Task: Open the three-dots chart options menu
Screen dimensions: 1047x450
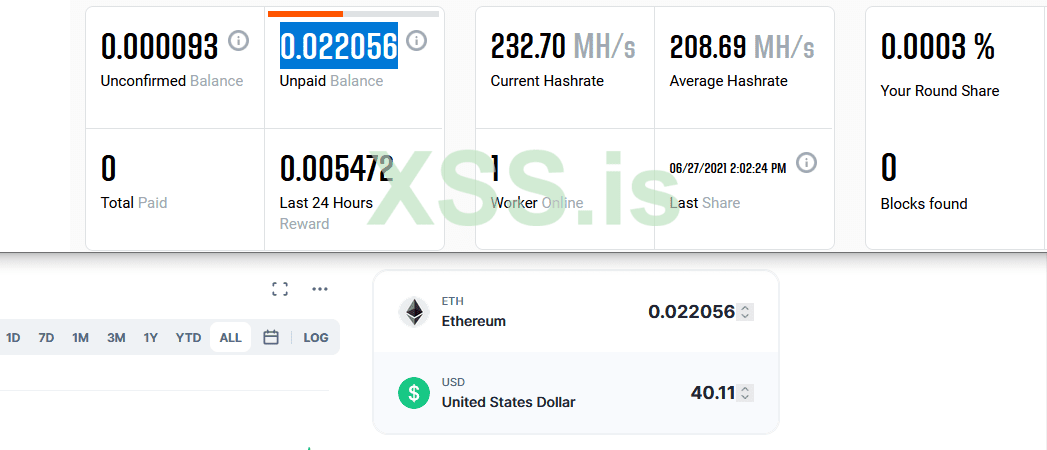Action: (x=320, y=289)
